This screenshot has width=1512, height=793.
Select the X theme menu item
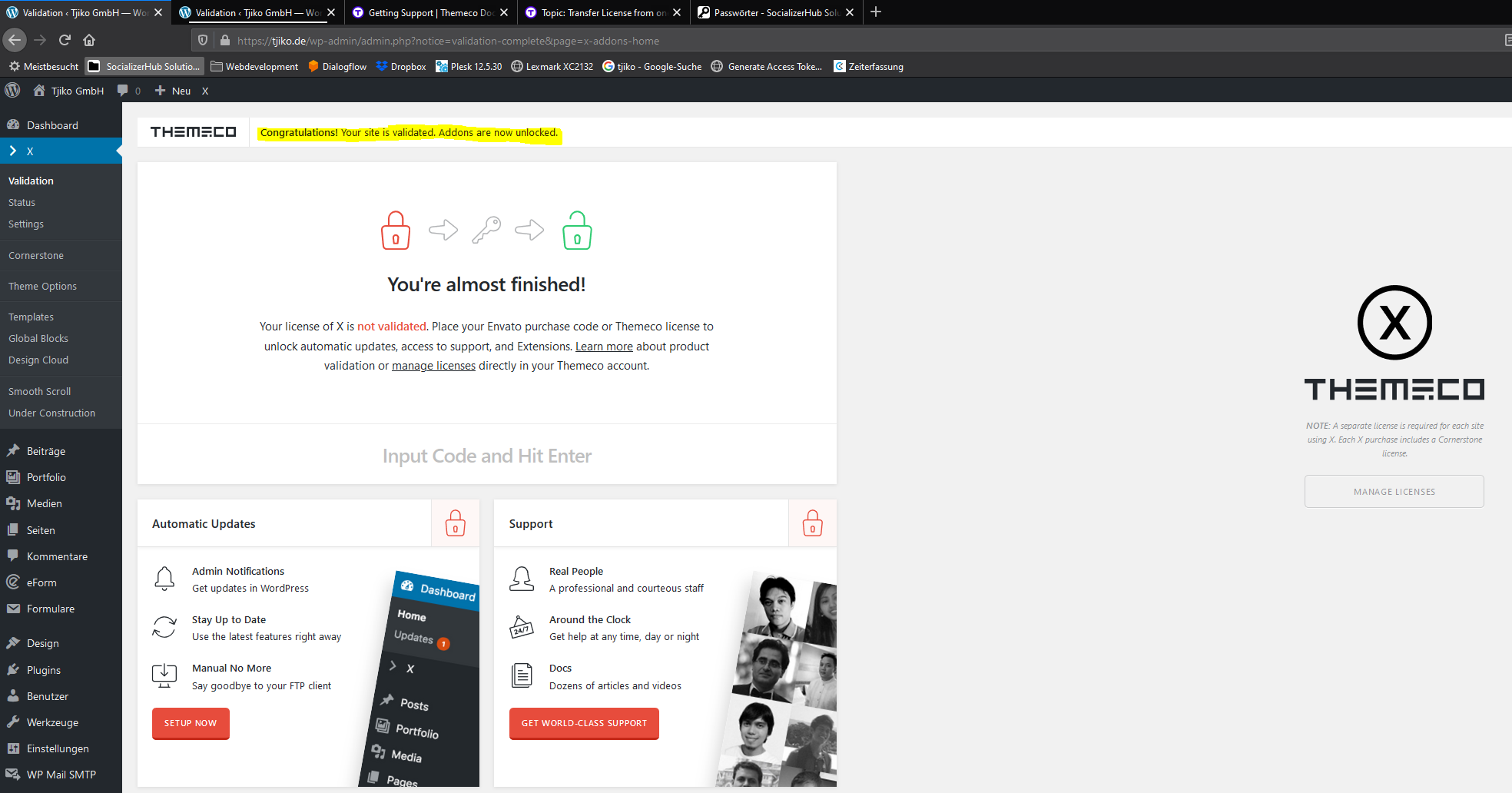61,151
